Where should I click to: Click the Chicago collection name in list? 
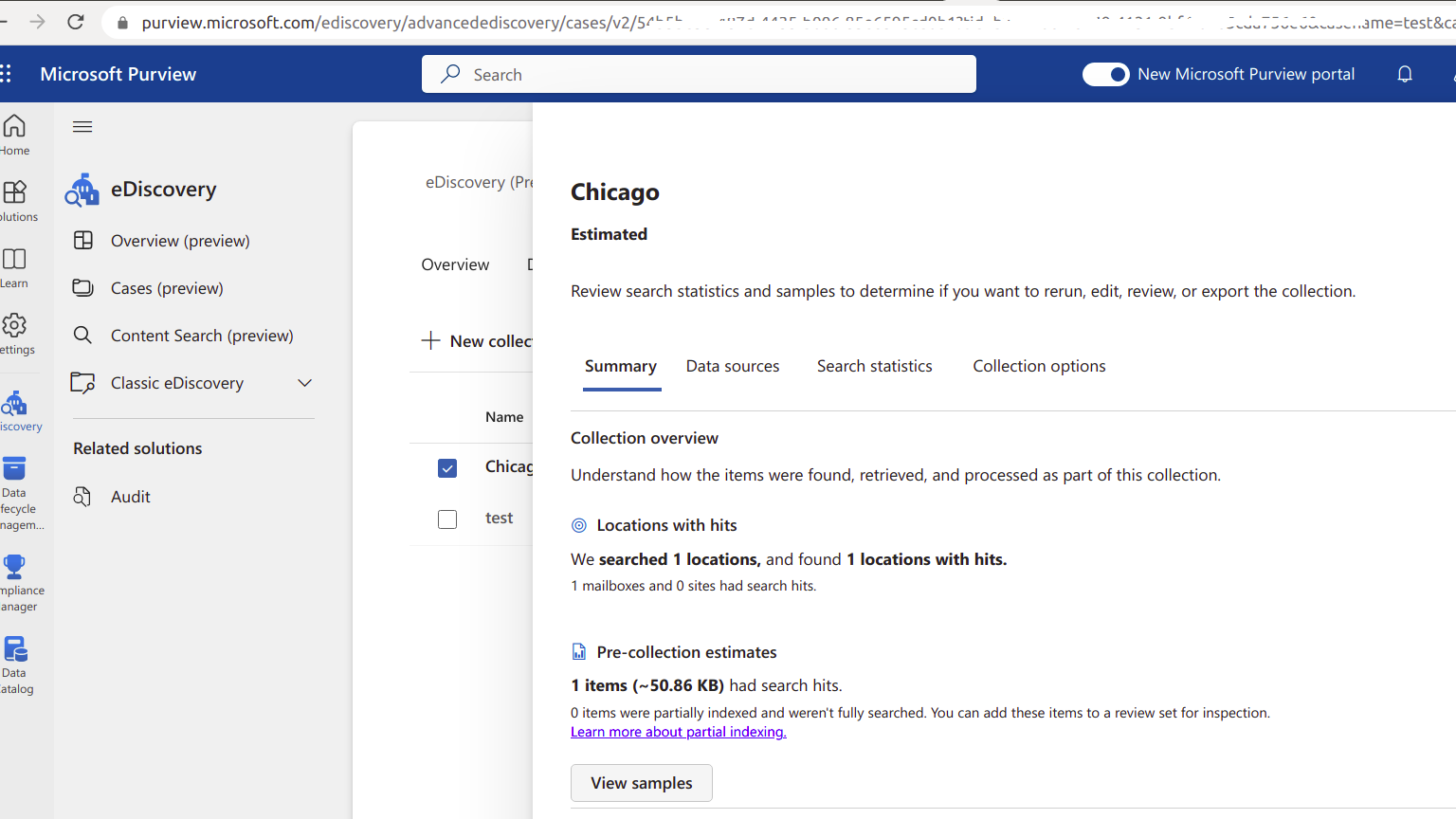pos(509,466)
